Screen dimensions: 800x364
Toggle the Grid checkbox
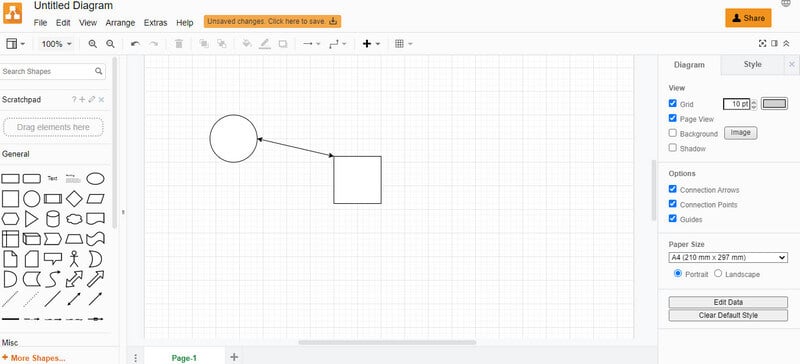(x=672, y=103)
